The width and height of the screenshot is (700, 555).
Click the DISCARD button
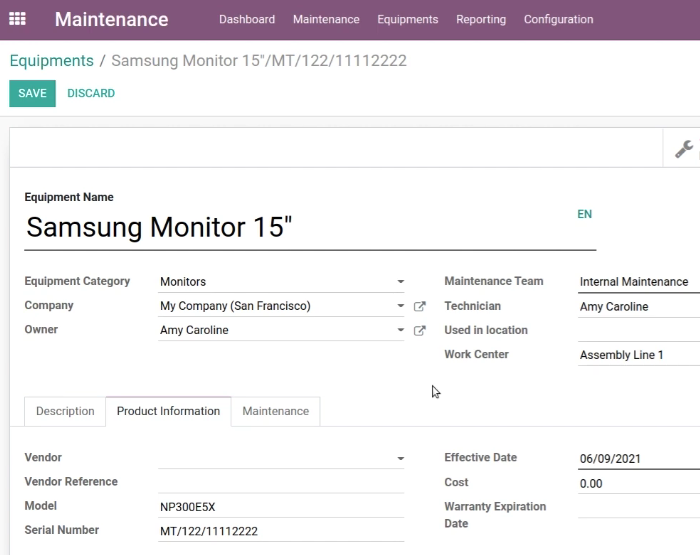pos(91,93)
